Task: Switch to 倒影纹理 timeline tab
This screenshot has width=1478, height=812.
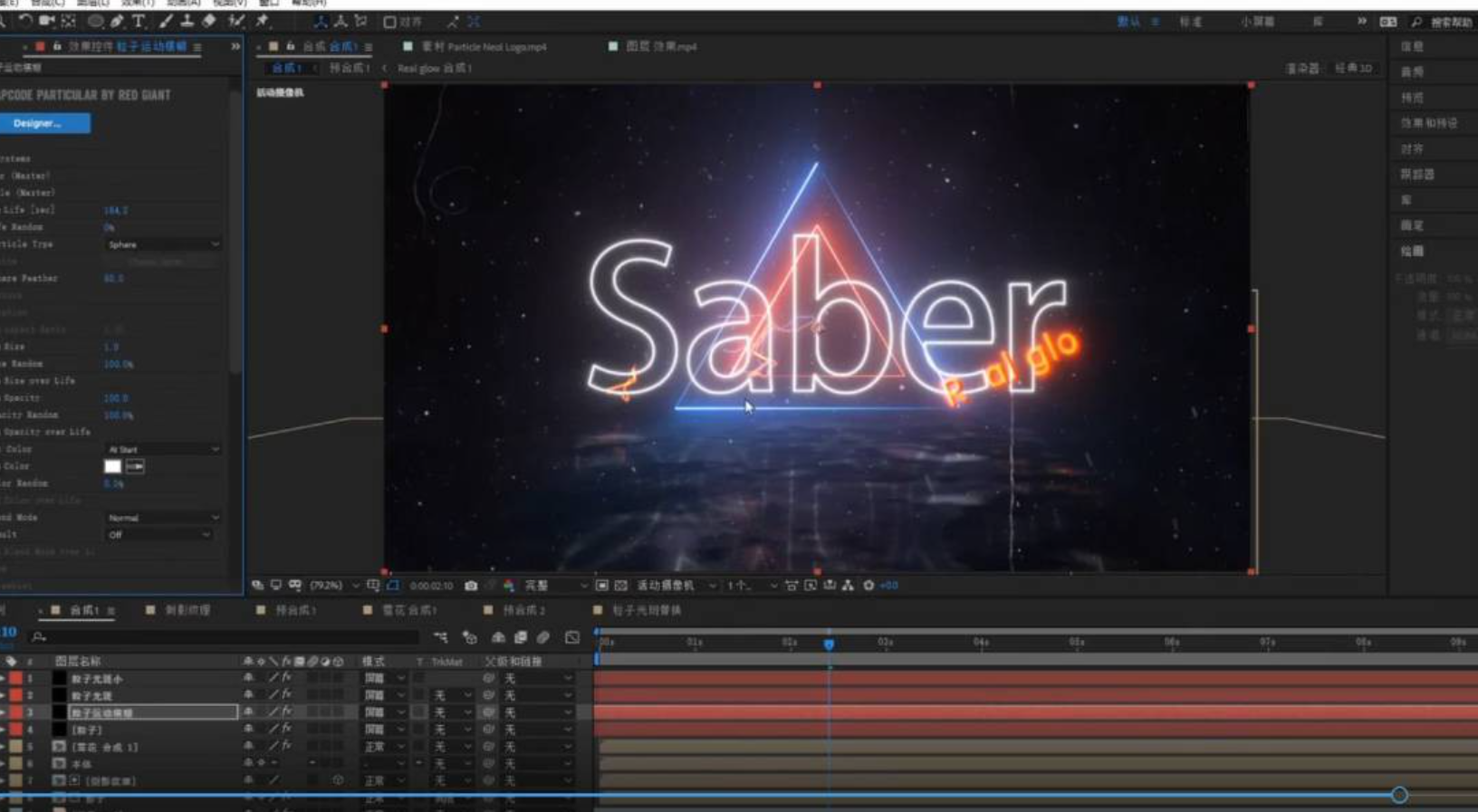Action: coord(187,611)
